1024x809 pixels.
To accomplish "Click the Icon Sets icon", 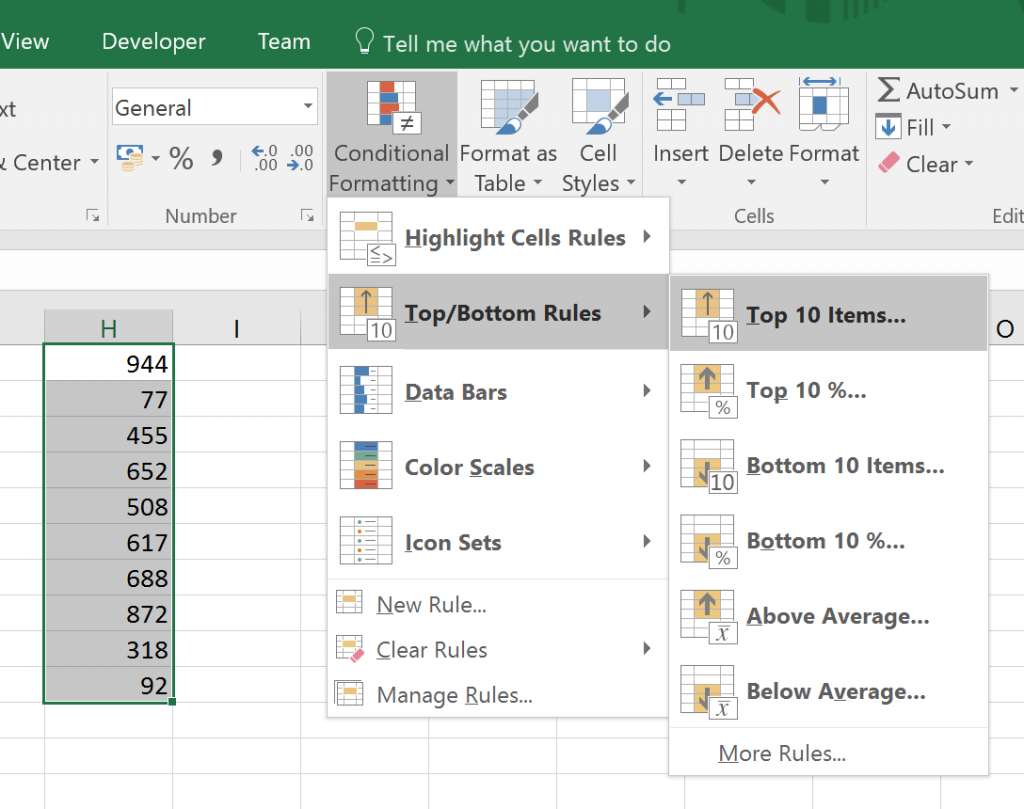I will [x=366, y=541].
